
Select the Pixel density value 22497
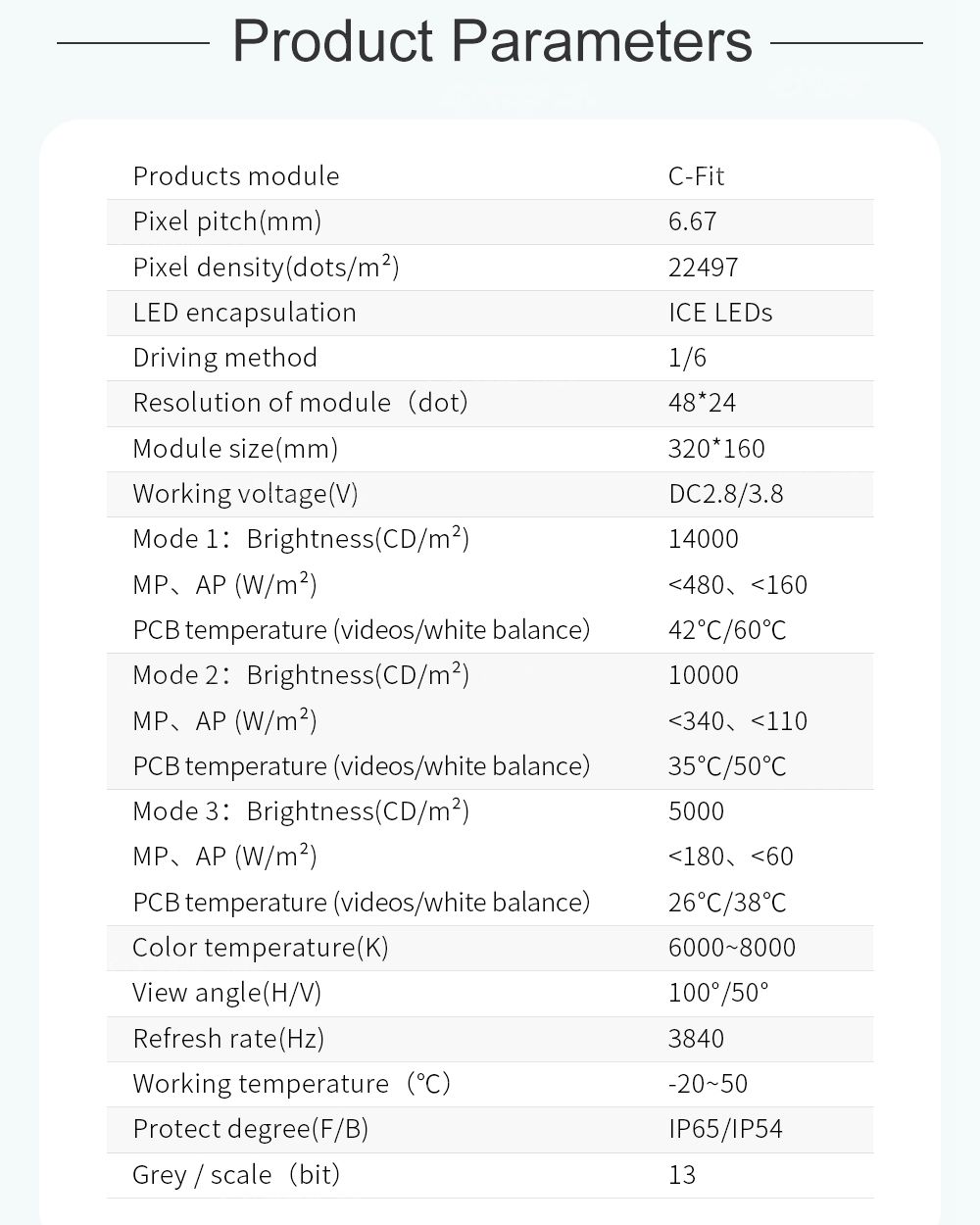pos(703,268)
